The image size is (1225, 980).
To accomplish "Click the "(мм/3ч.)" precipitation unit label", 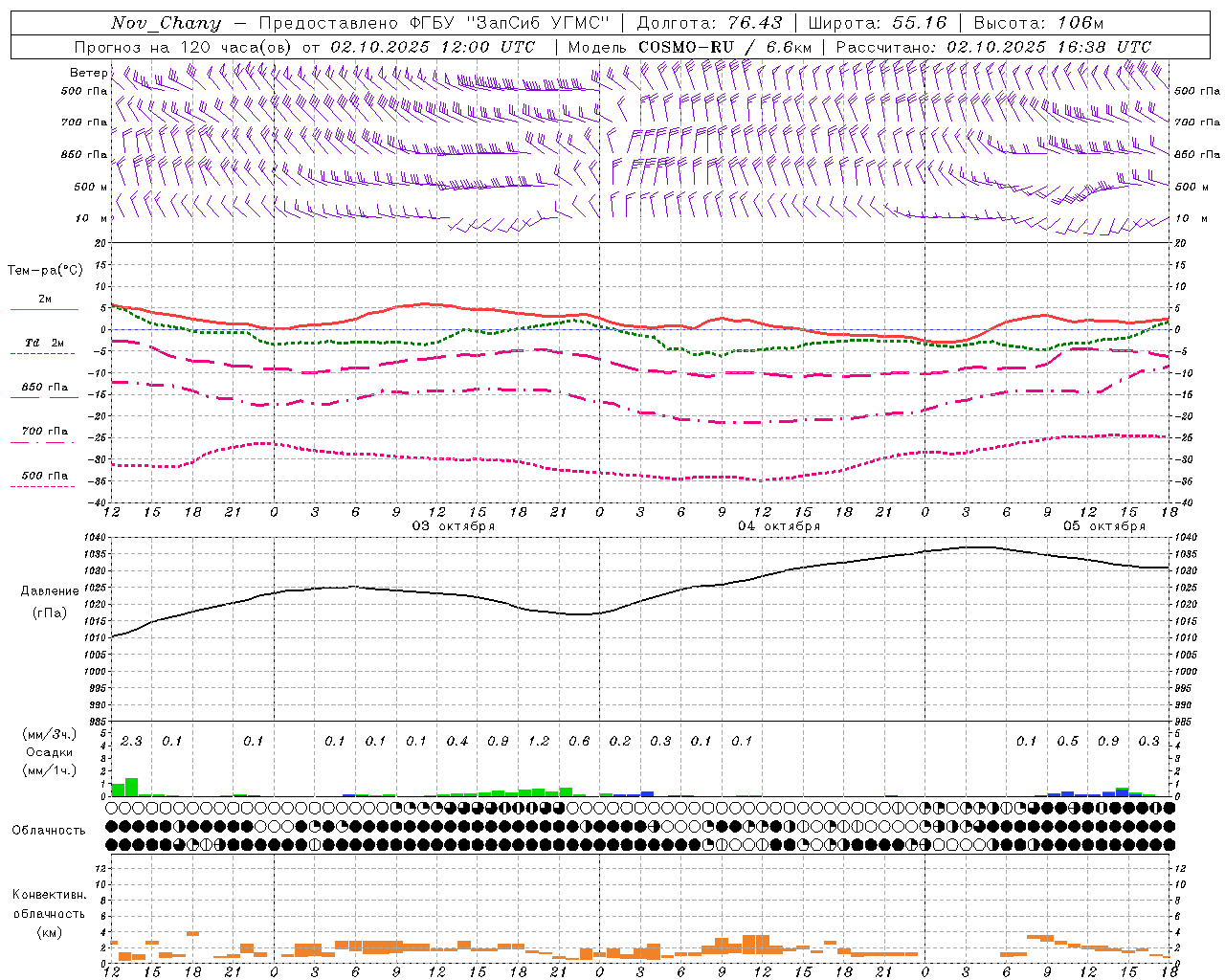I will click(x=48, y=734).
